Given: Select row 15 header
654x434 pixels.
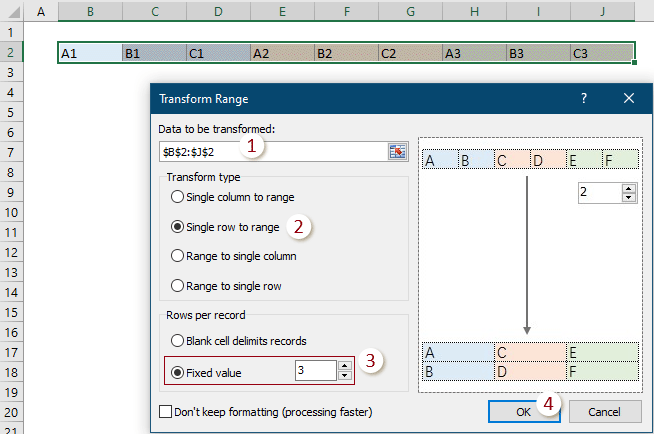Looking at the screenshot, I should click(11, 313).
